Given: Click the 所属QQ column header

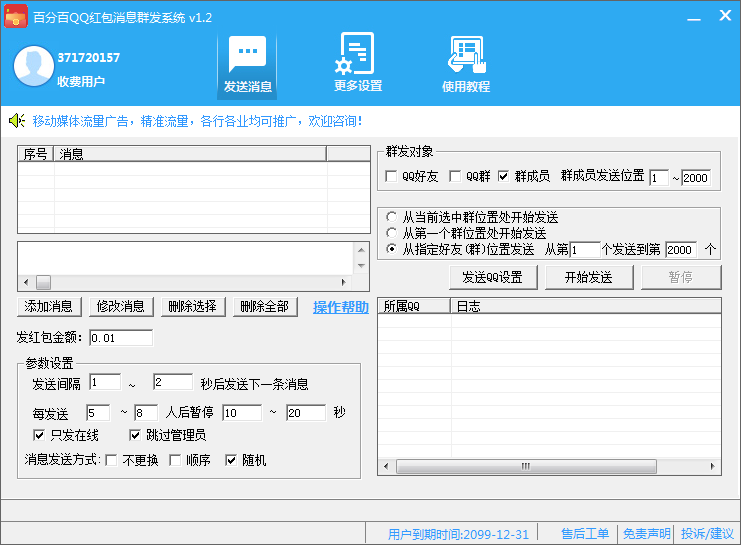Looking at the screenshot, I should (414, 306).
